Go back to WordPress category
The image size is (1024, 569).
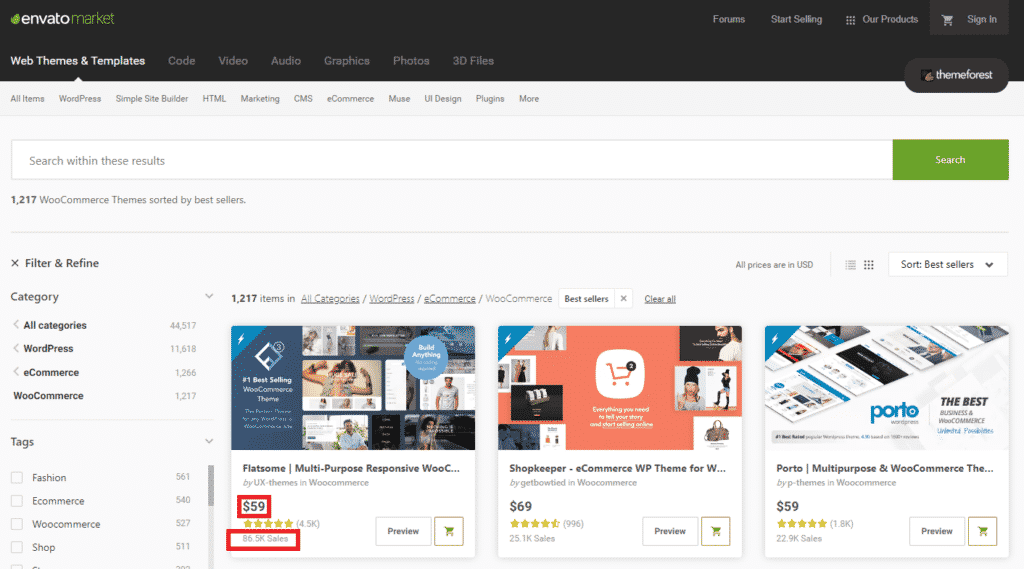[x=48, y=349]
